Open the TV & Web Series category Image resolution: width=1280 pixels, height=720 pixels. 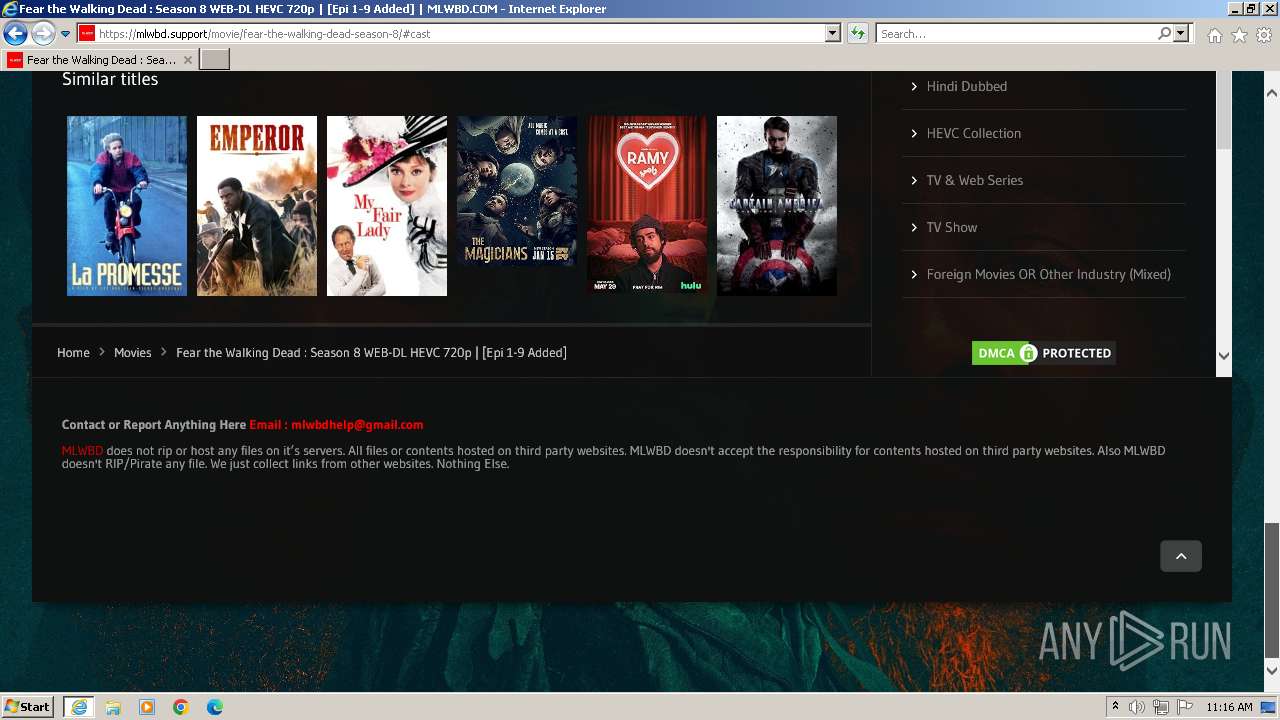[x=974, y=180]
